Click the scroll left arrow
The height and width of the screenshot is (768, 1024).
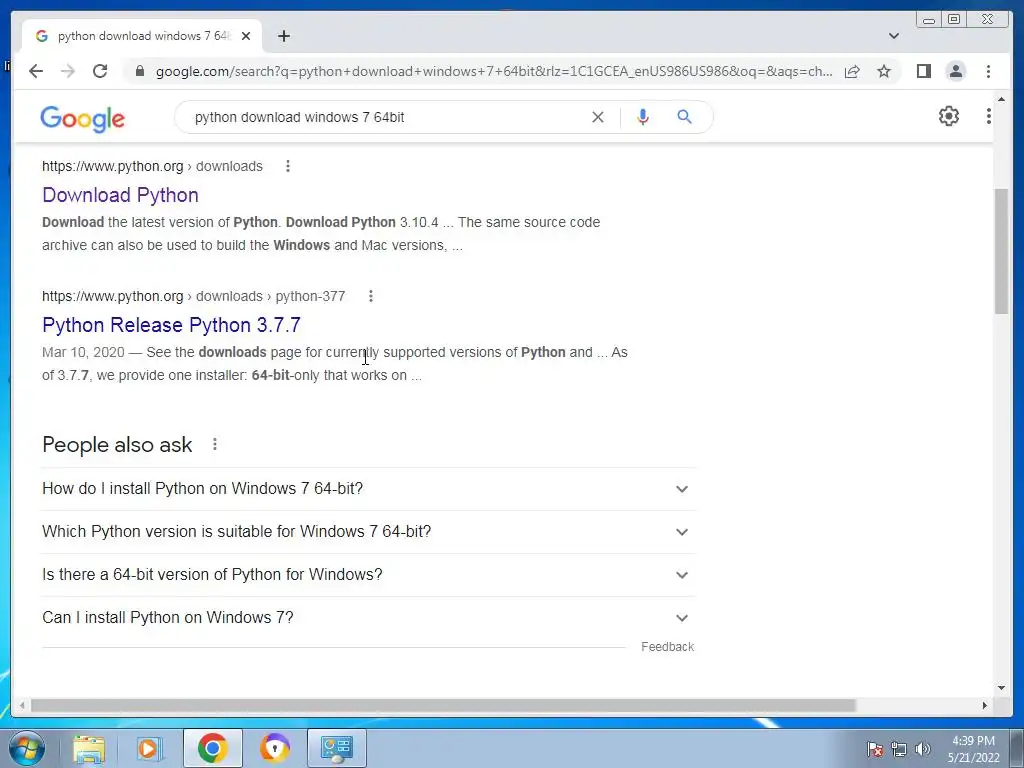point(22,705)
